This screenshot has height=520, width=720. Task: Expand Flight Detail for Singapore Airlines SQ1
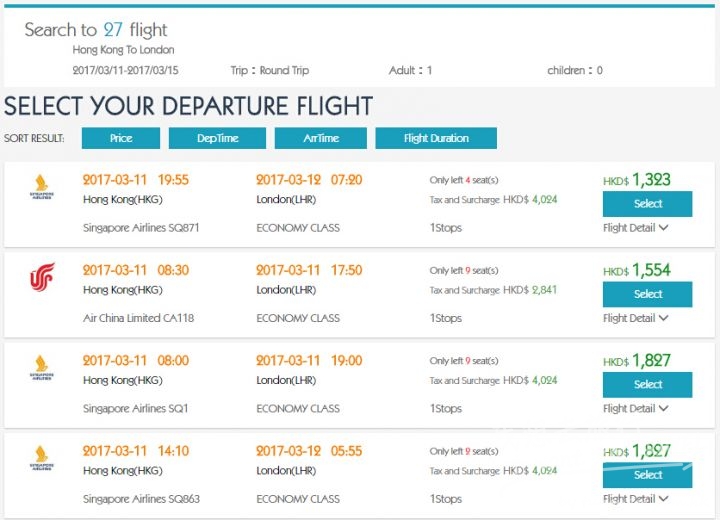(x=636, y=408)
